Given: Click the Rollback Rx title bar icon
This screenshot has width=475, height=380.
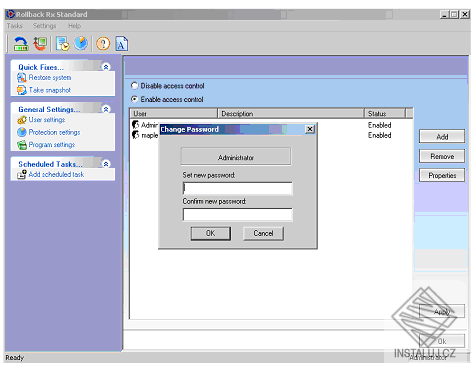Looking at the screenshot, I should (10, 14).
